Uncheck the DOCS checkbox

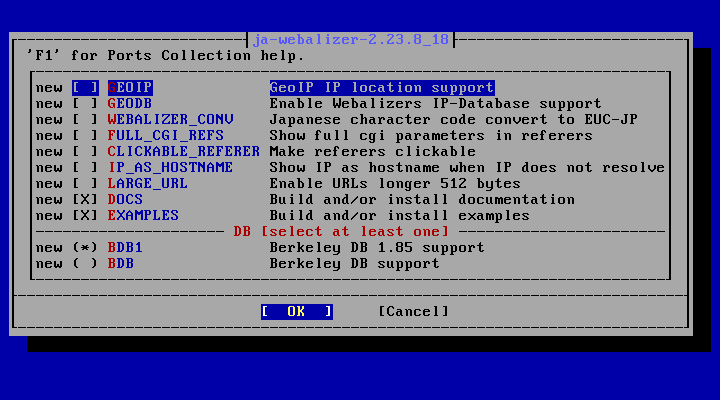(85, 199)
